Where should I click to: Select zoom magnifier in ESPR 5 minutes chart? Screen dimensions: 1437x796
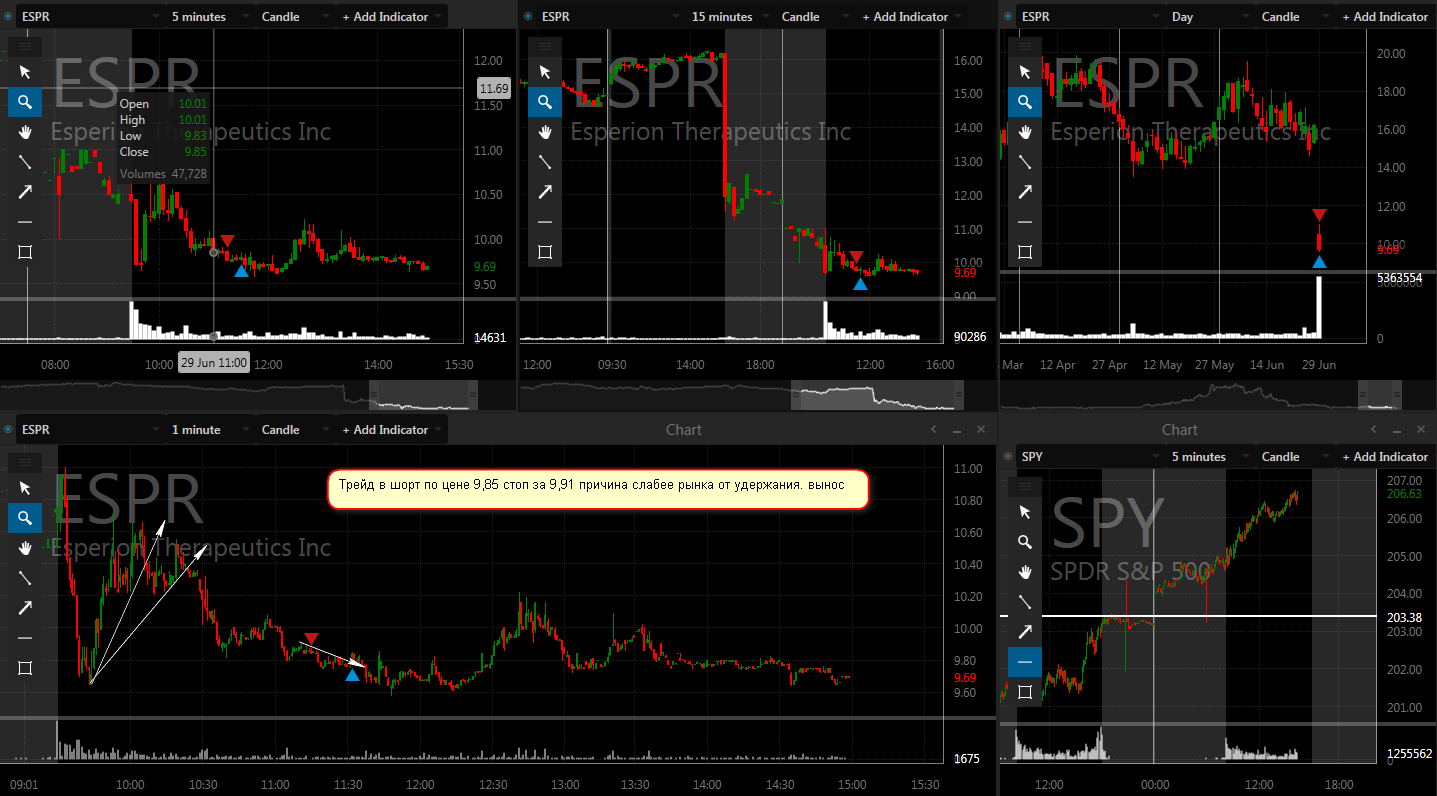tap(25, 102)
